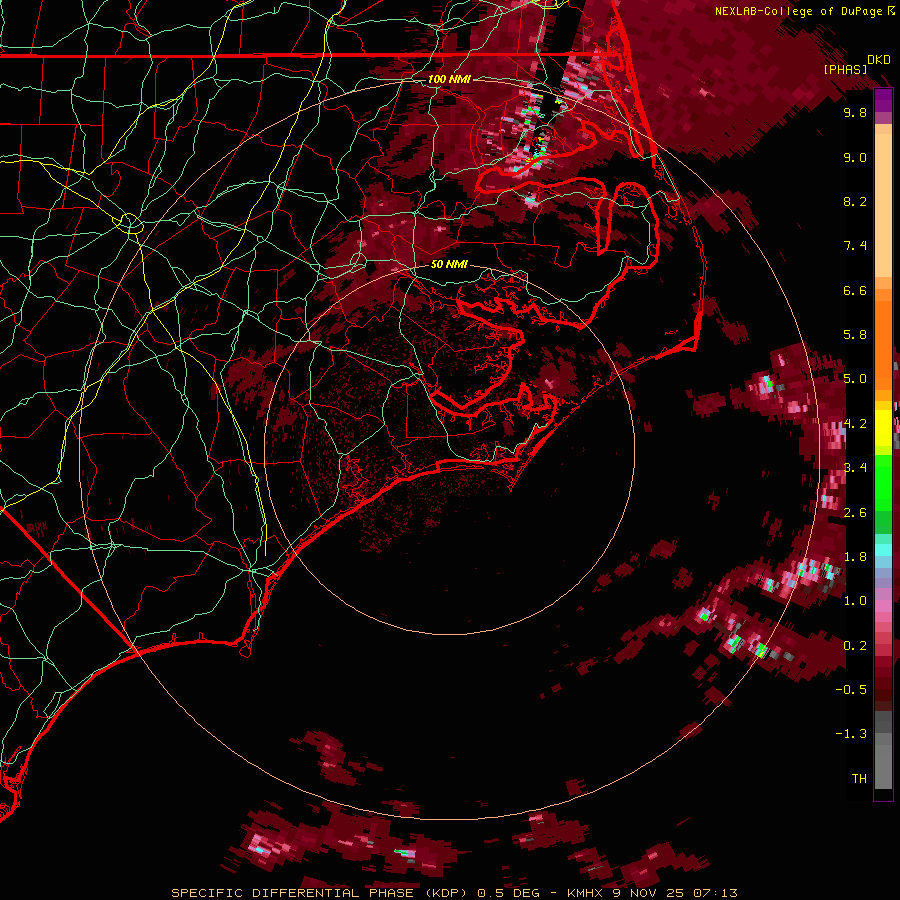Click the [PHAS] legend unit label

tap(845, 70)
